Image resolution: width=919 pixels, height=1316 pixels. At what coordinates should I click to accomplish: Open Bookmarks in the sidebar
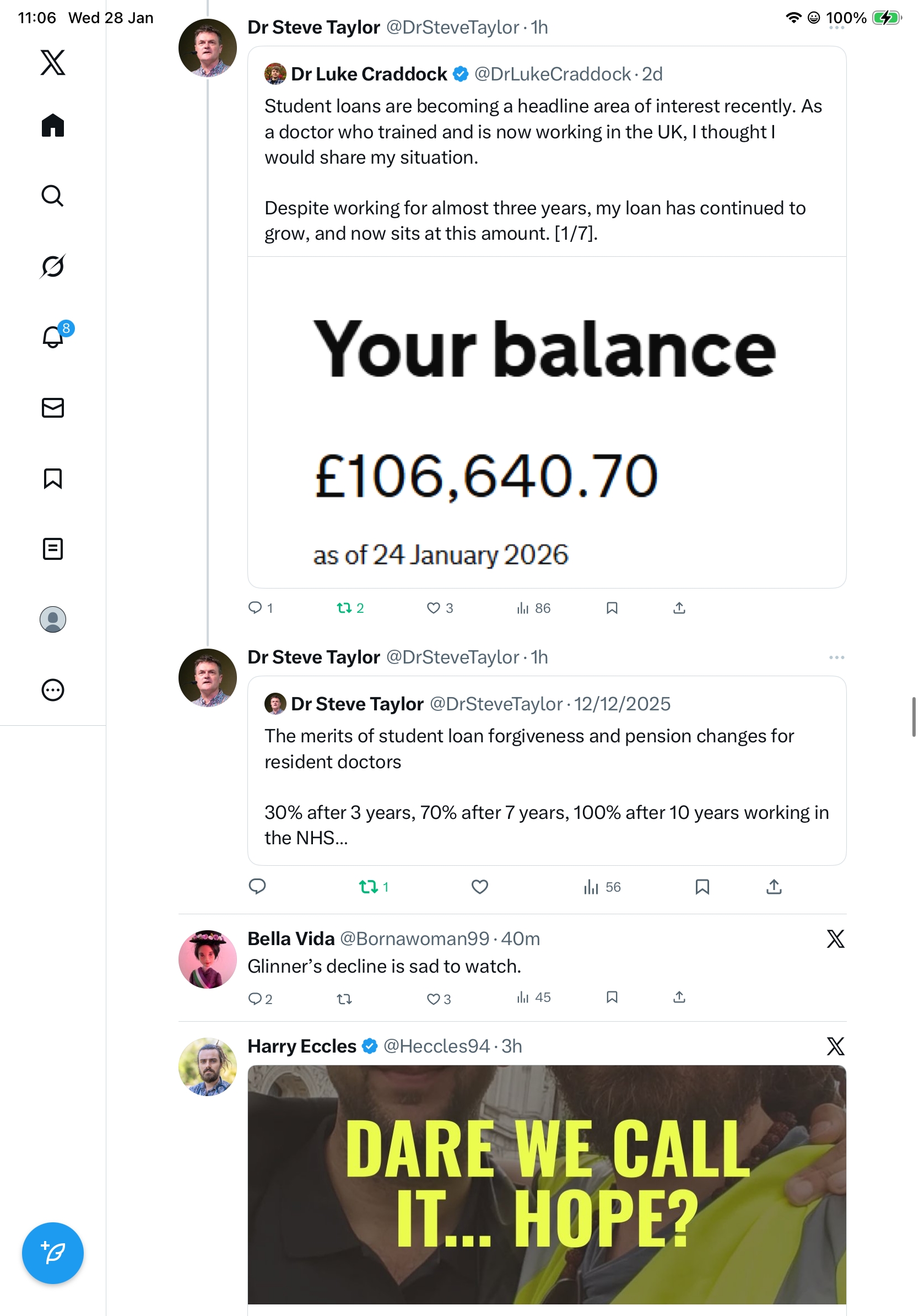pos(53,478)
